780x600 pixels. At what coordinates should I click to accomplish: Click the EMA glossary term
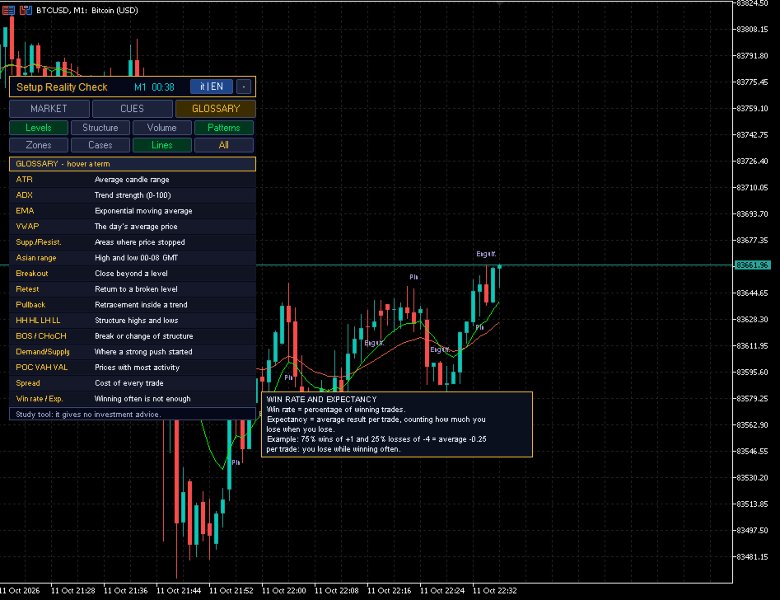click(25, 211)
